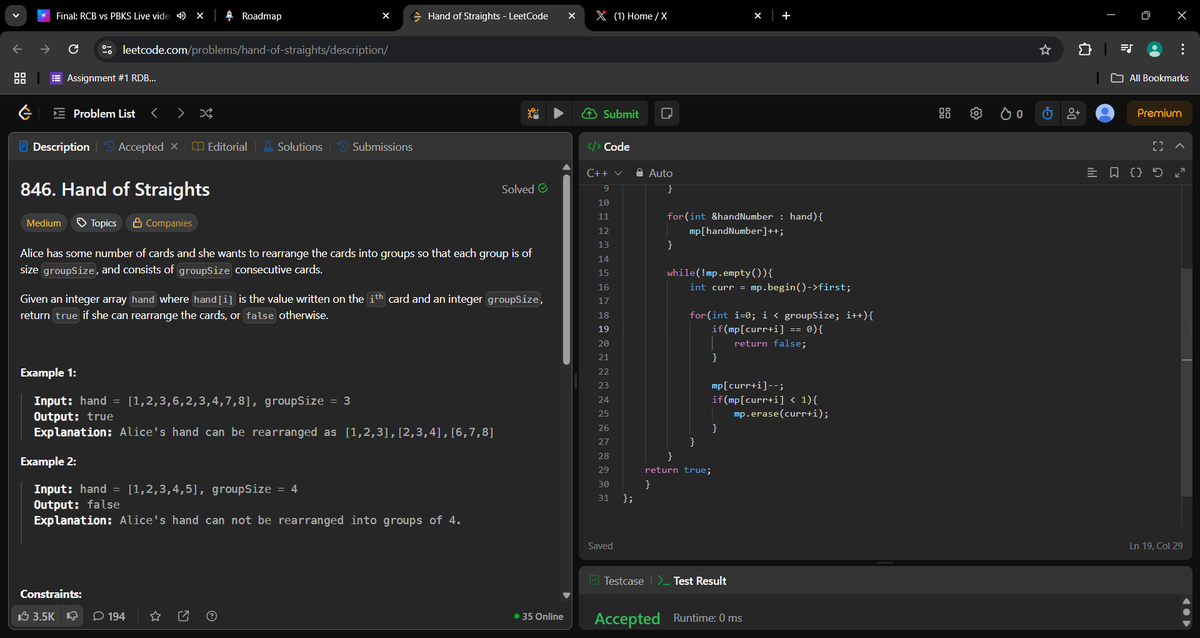Shuffle to a random problem
The width and height of the screenshot is (1200, 638).
pyautogui.click(x=208, y=113)
